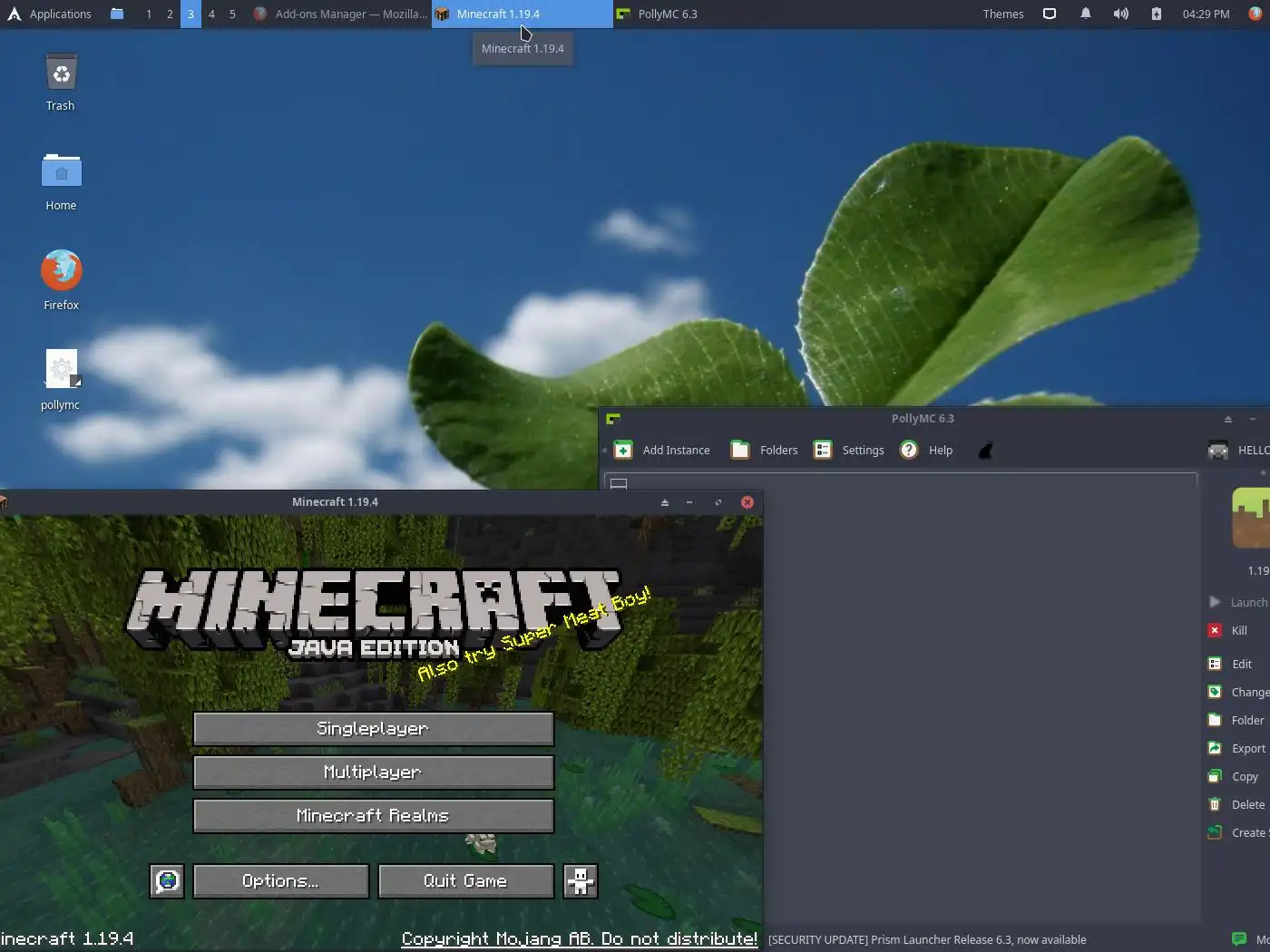Select the Trash desktop icon
The image size is (1270, 952).
pyautogui.click(x=61, y=83)
